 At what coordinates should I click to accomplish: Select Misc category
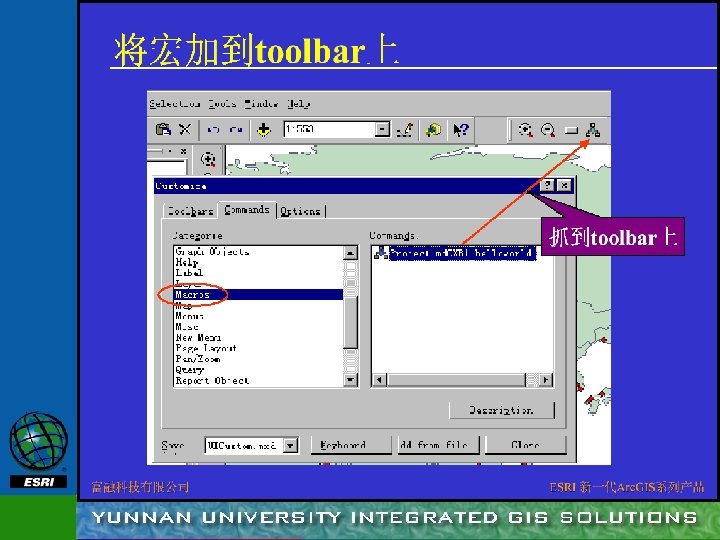tap(259, 326)
